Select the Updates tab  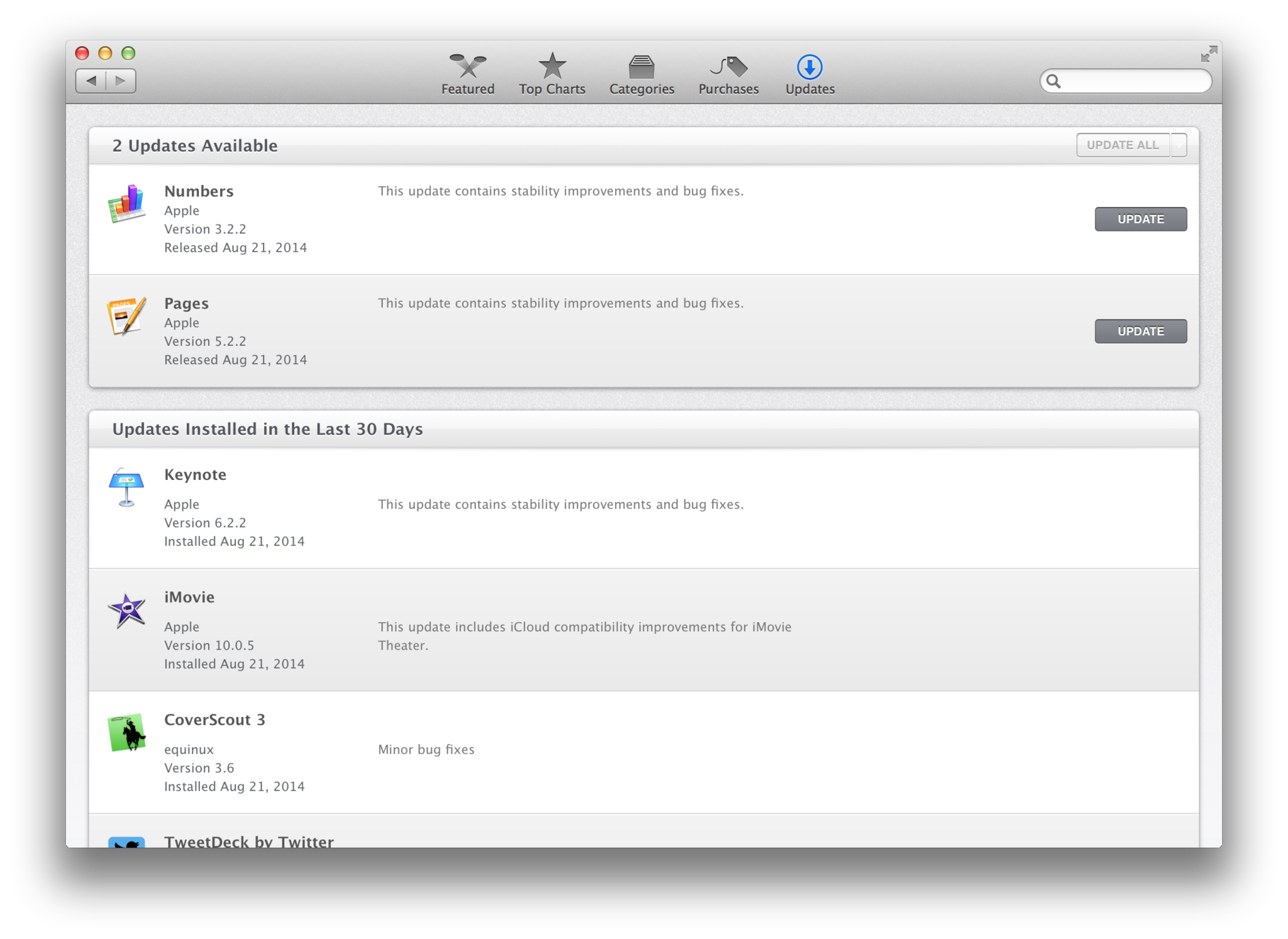point(809,74)
